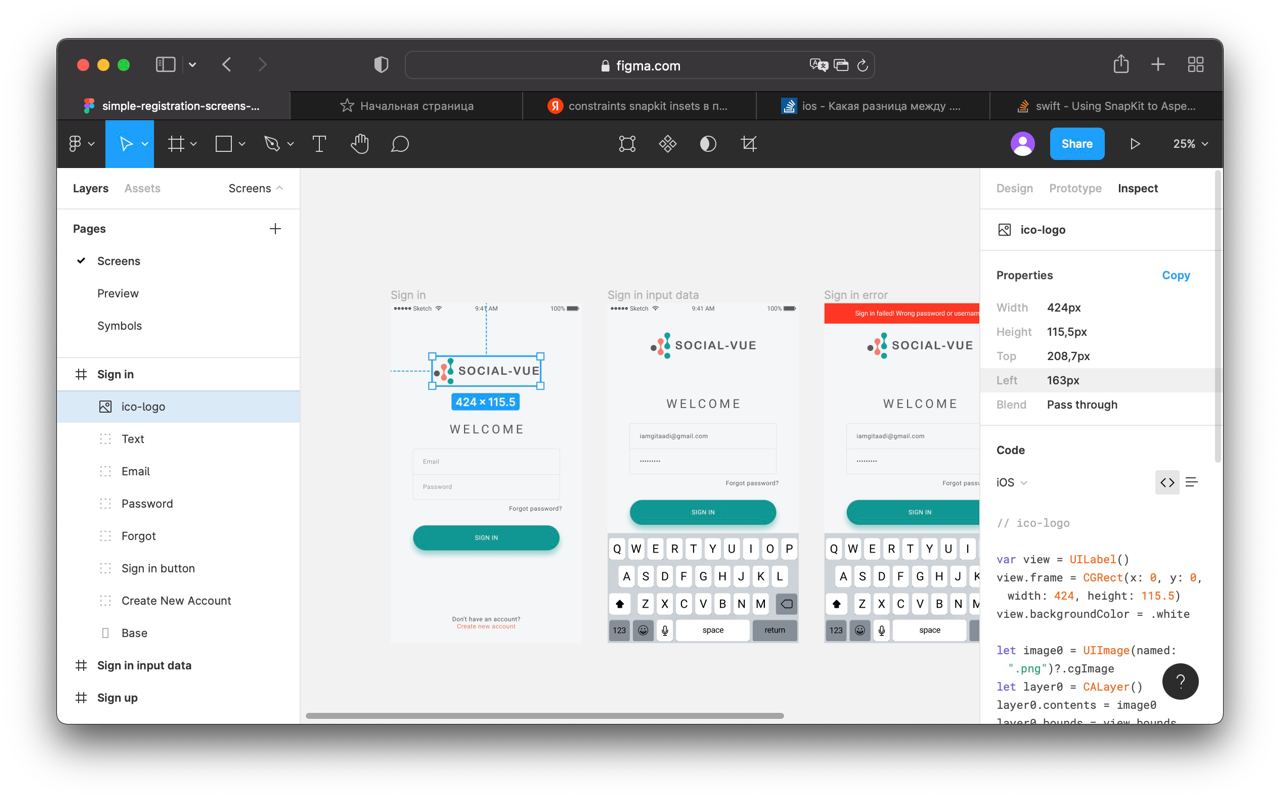Select the Sign in input data frame layer
This screenshot has width=1280, height=799.
(178, 665)
